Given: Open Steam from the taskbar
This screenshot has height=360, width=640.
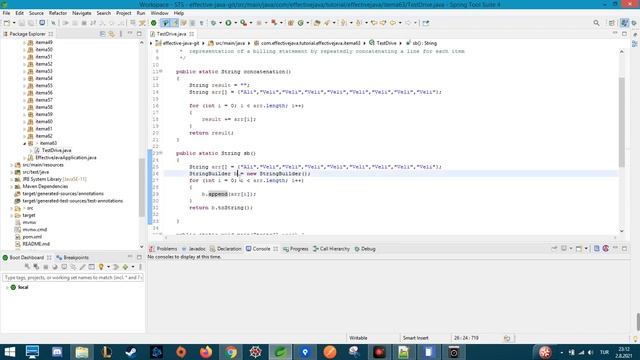Looking at the screenshot, I should click(x=131, y=352).
